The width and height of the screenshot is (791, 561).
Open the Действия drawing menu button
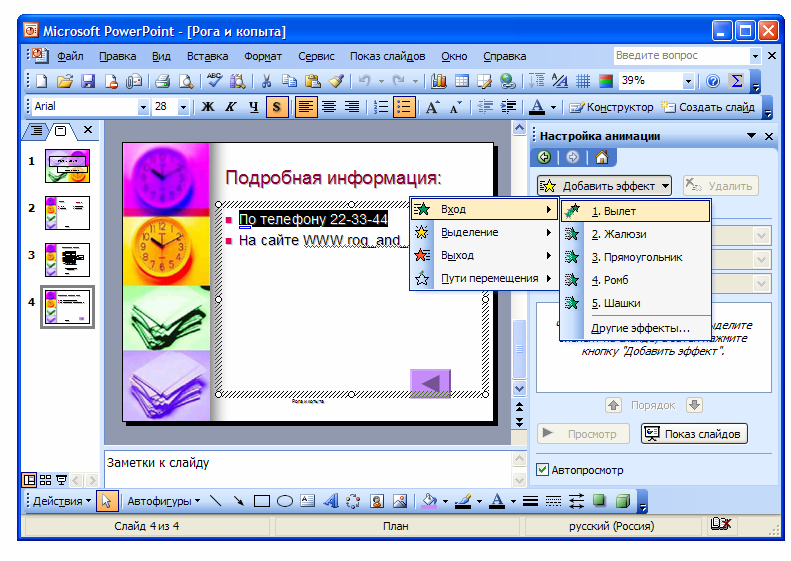(62, 501)
